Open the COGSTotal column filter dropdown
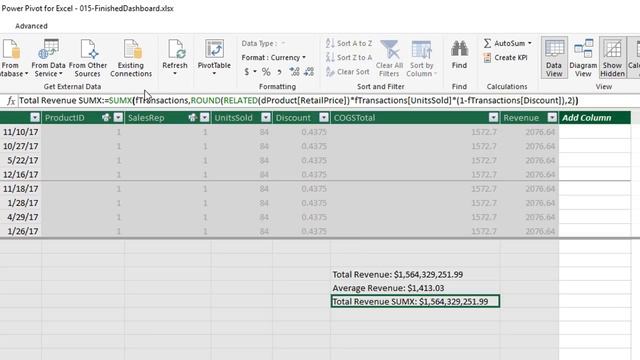The height and width of the screenshot is (360, 640). [x=493, y=118]
